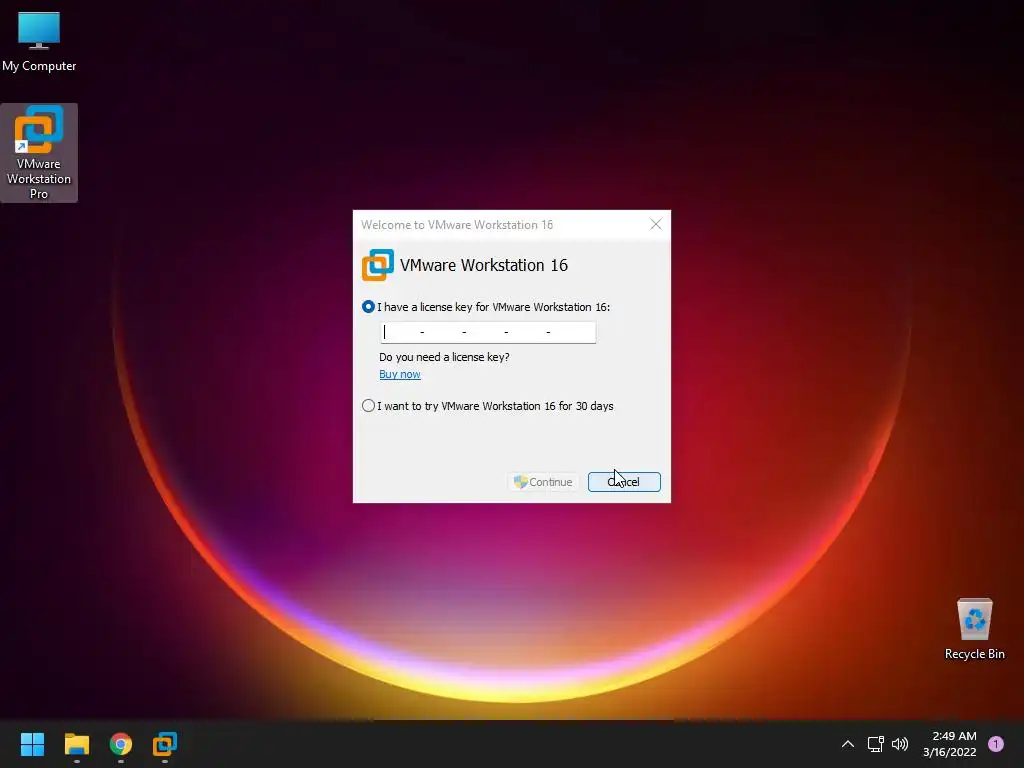Select the 30-day trial option
This screenshot has height=768, width=1024.
tap(368, 406)
